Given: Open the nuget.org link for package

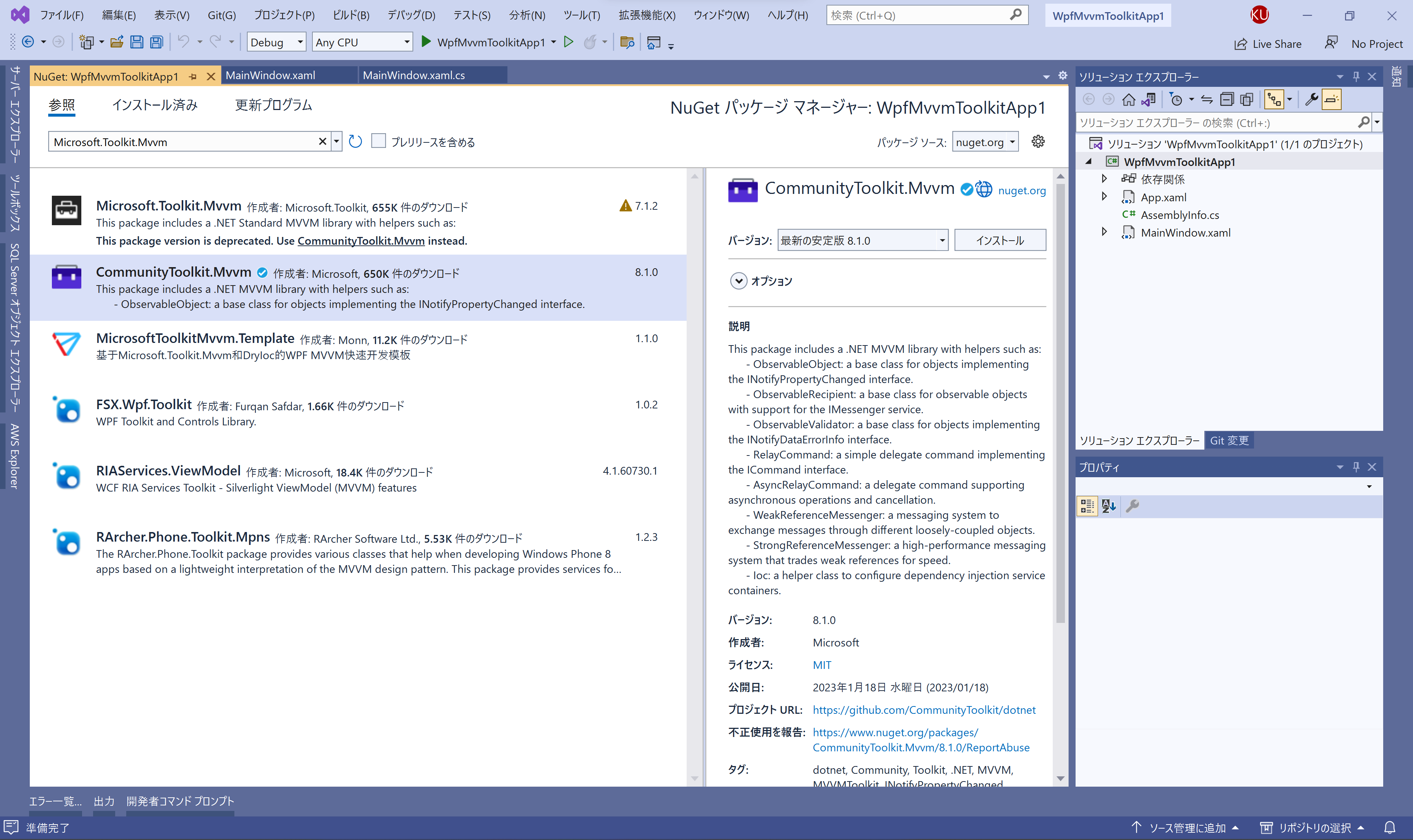Looking at the screenshot, I should pos(1022,191).
